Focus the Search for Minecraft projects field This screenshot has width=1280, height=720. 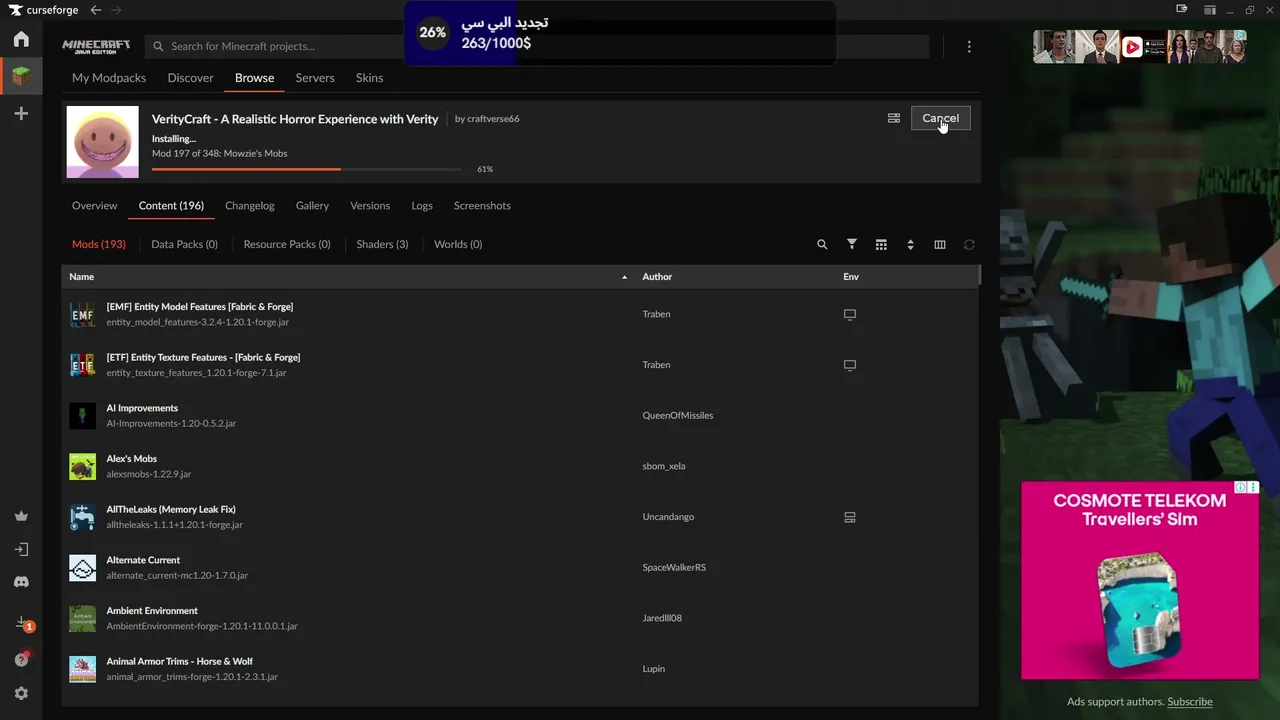pos(537,46)
